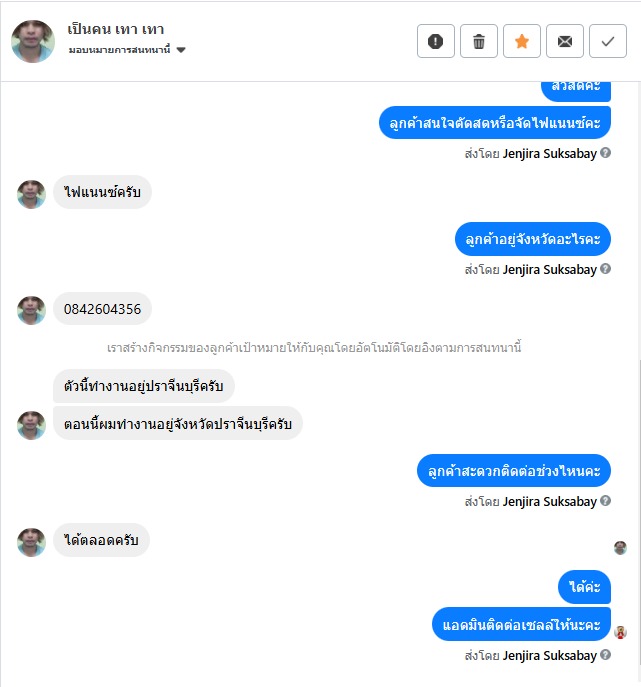Open the assign conversation dropdown arrow
This screenshot has height=687, width=641.
(181, 50)
